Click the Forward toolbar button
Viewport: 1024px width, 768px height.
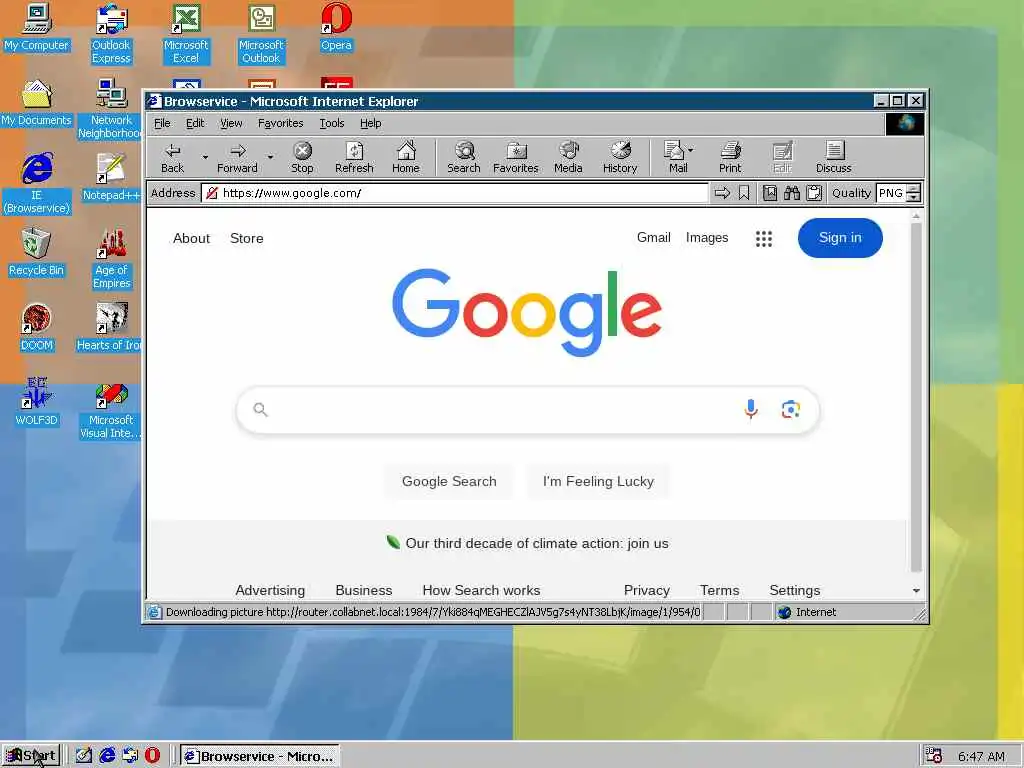point(238,158)
